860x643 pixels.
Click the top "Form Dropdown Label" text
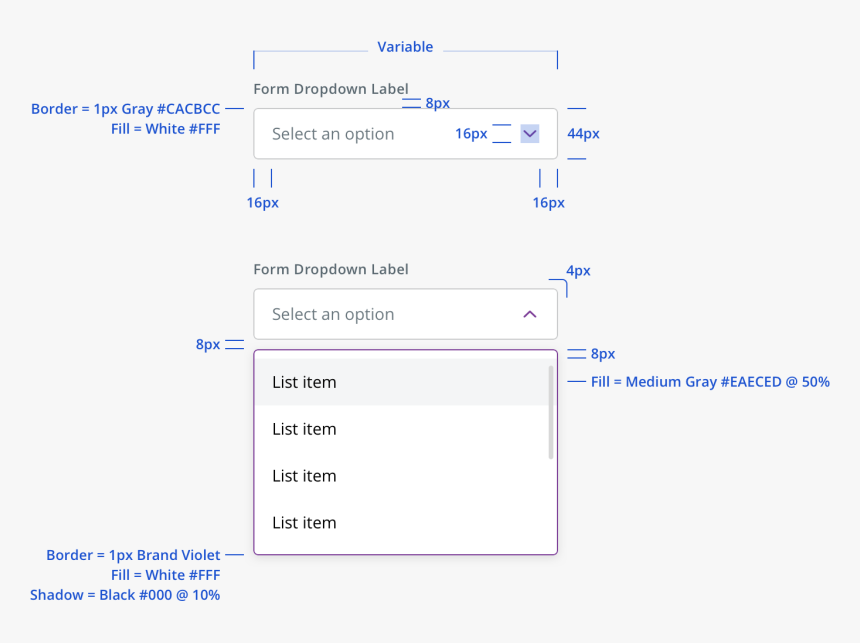[331, 89]
